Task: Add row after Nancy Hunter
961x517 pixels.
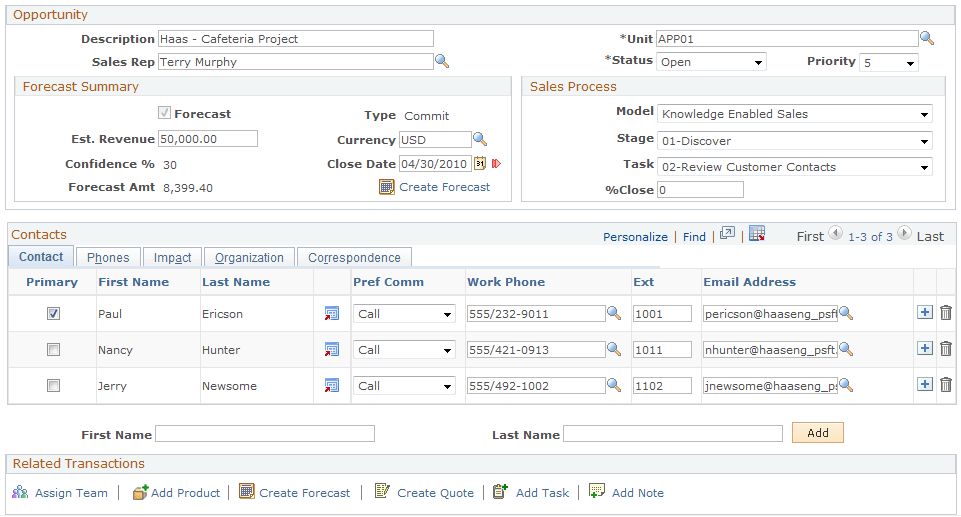Action: point(925,349)
